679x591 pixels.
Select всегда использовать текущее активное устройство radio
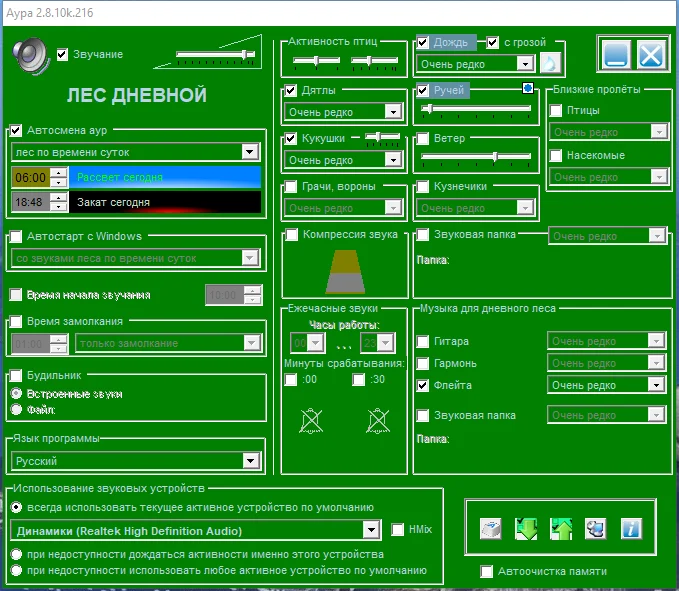16,507
